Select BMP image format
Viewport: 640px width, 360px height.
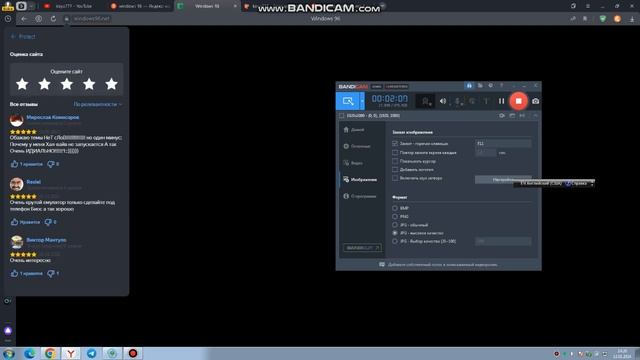coord(395,208)
